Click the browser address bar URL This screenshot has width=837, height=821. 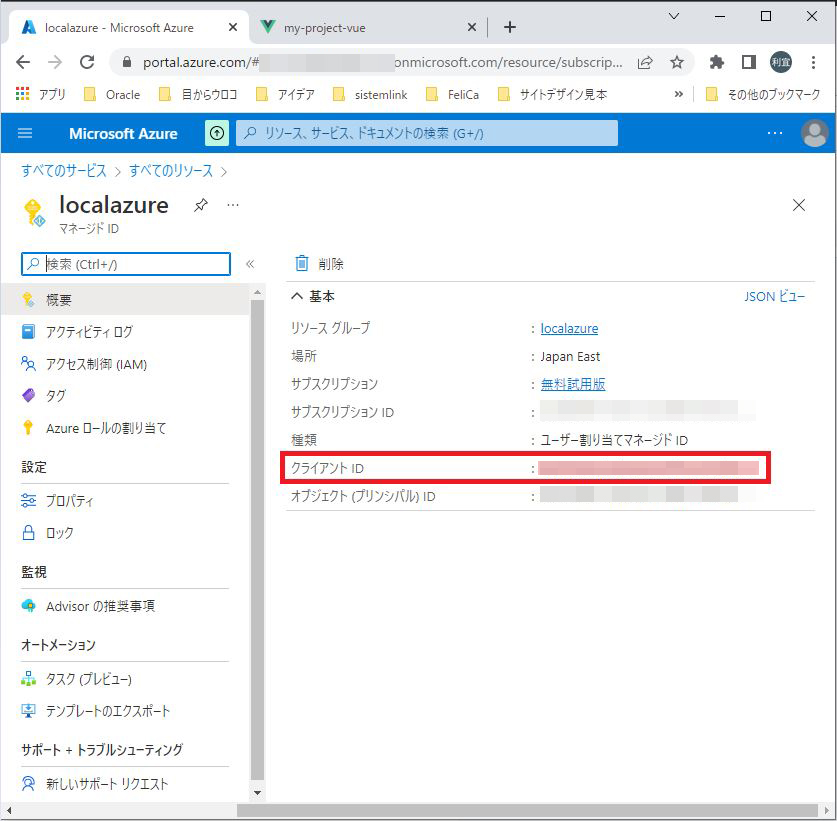(382, 62)
